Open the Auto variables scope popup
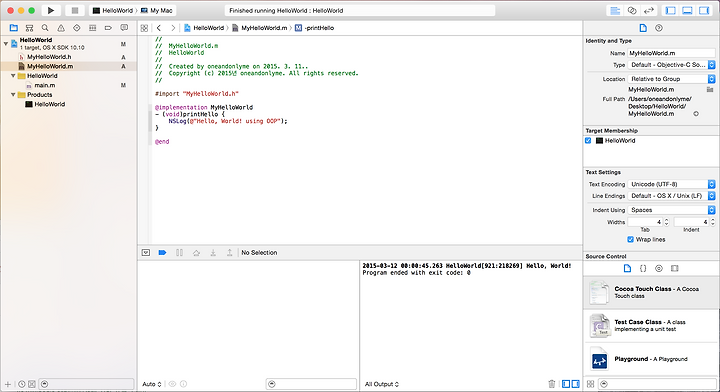 (152, 384)
